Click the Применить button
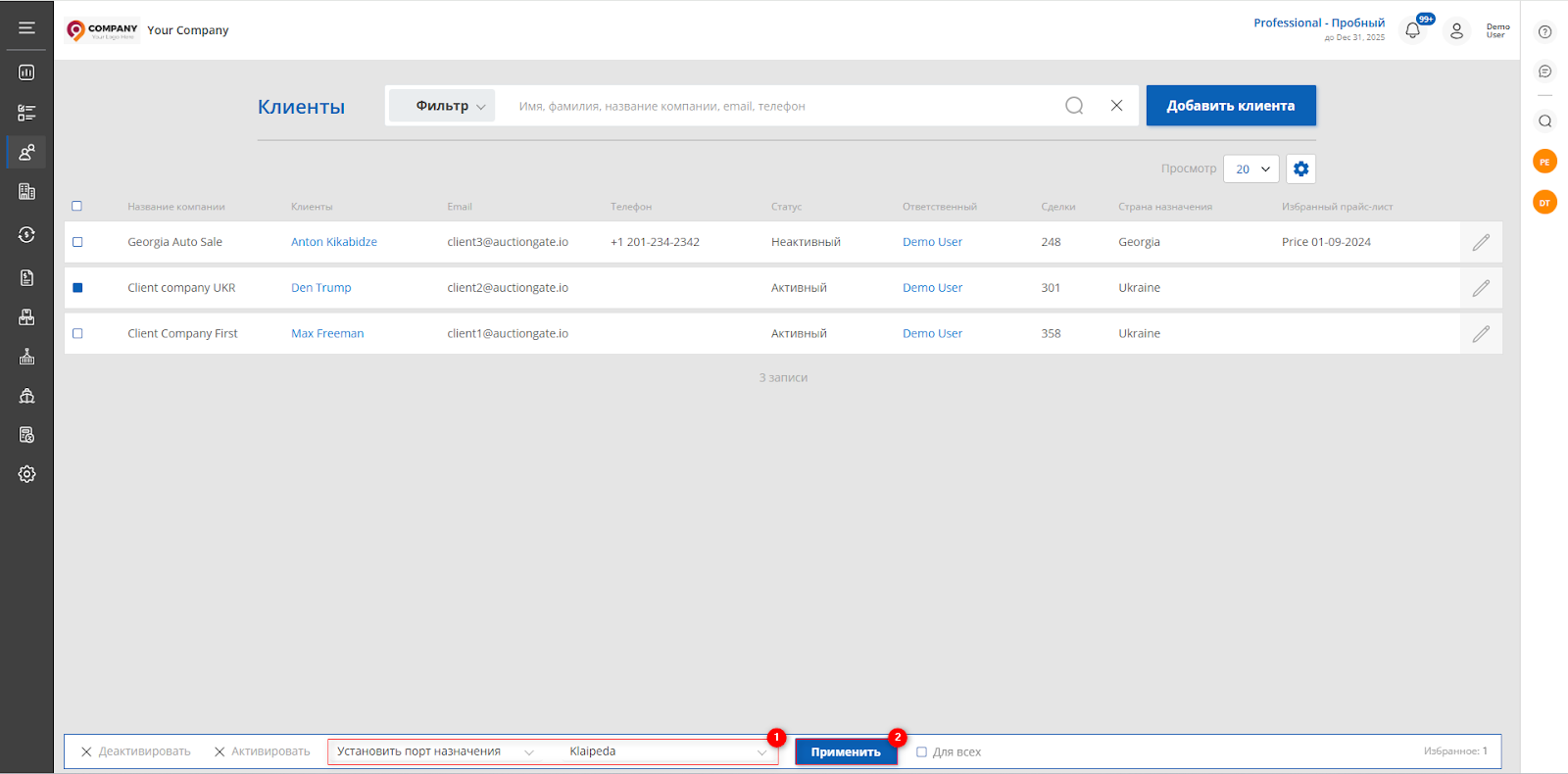1568x774 pixels. [x=846, y=752]
